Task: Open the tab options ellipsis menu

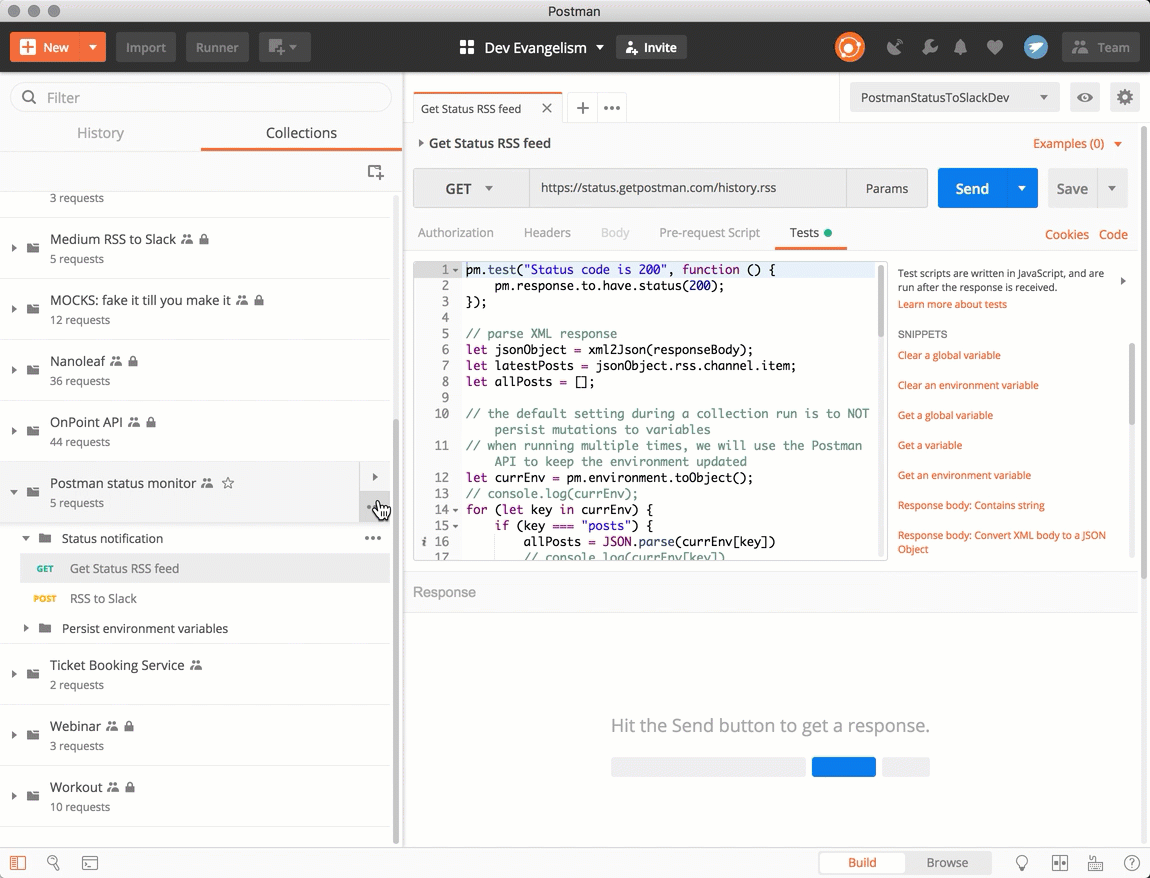Action: pos(612,109)
